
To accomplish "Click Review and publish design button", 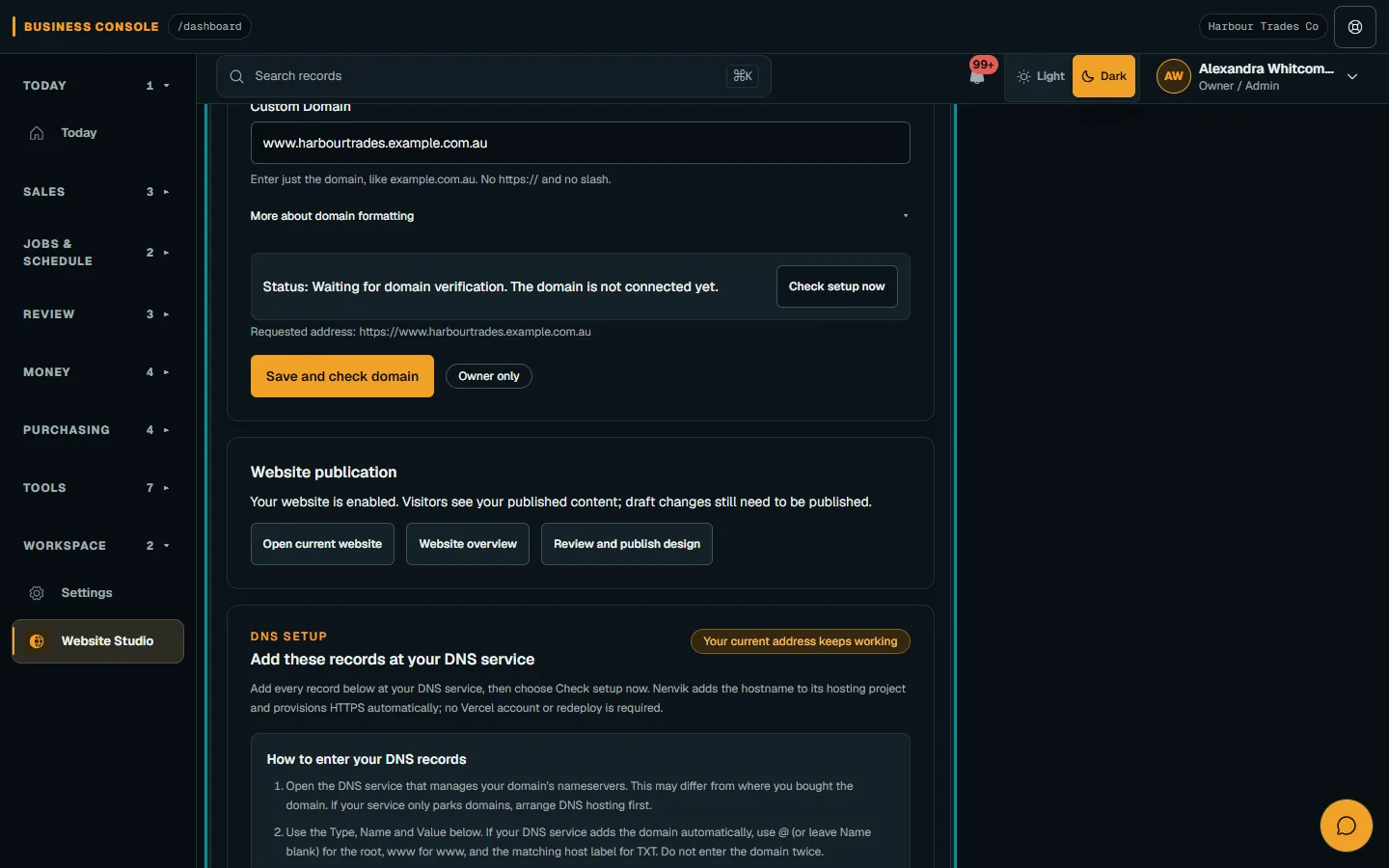I will [627, 544].
